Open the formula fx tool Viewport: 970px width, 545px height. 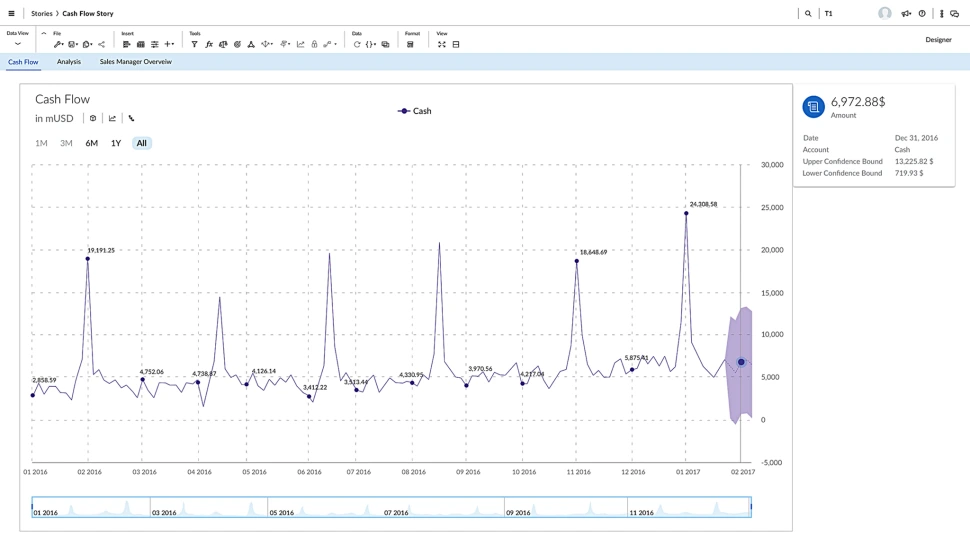tap(209, 45)
